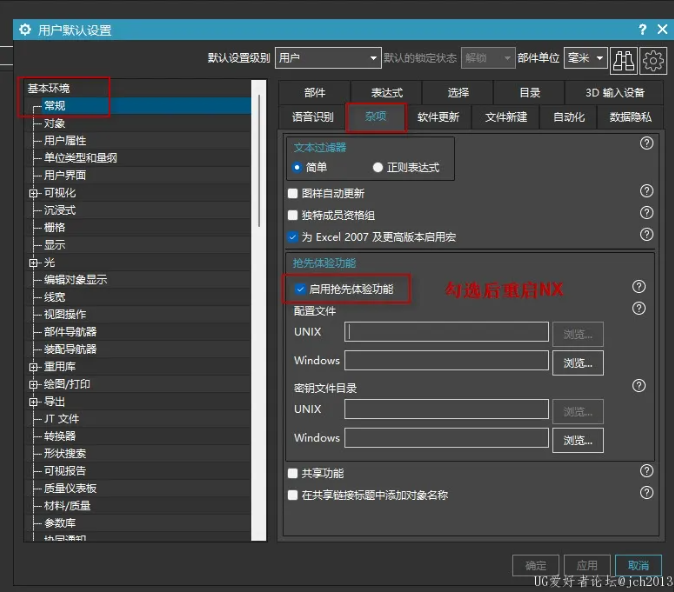Image resolution: width=674 pixels, height=592 pixels.
Task: Uncheck 启用抢先体验功能 checkbox
Action: tap(300, 289)
